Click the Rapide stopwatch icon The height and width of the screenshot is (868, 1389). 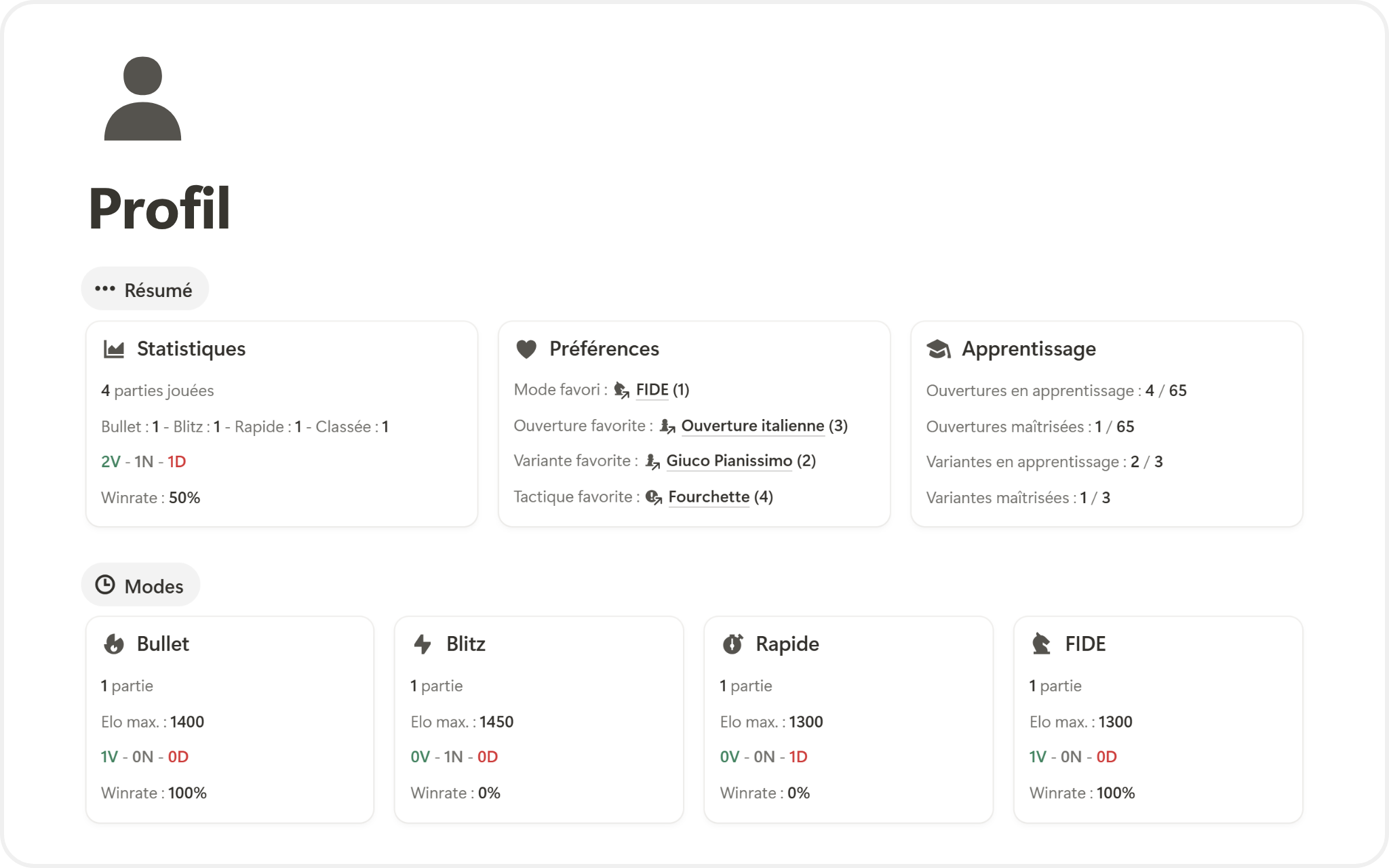[732, 644]
